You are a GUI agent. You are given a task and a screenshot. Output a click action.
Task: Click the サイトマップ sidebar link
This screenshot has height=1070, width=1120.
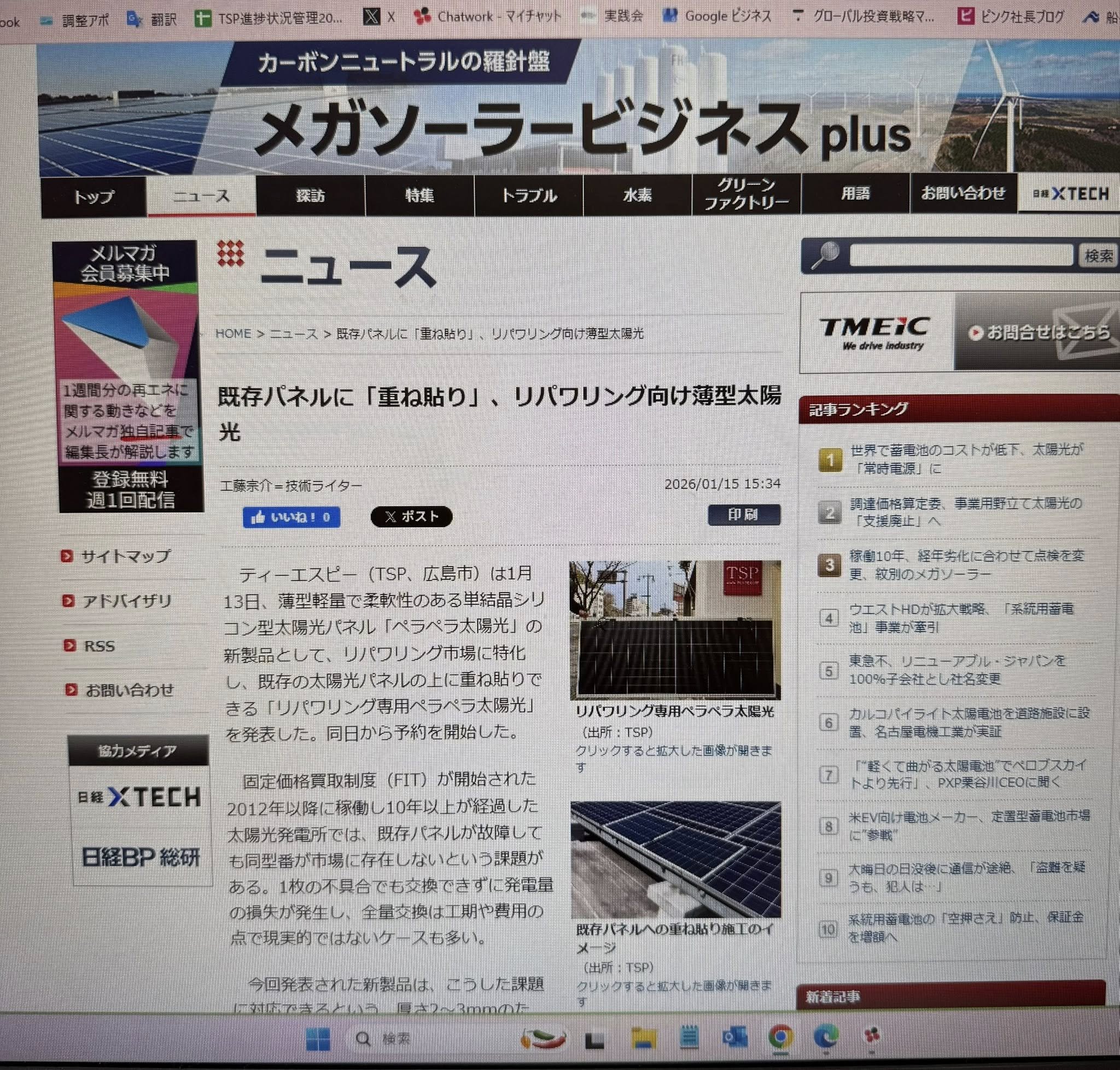coord(125,556)
